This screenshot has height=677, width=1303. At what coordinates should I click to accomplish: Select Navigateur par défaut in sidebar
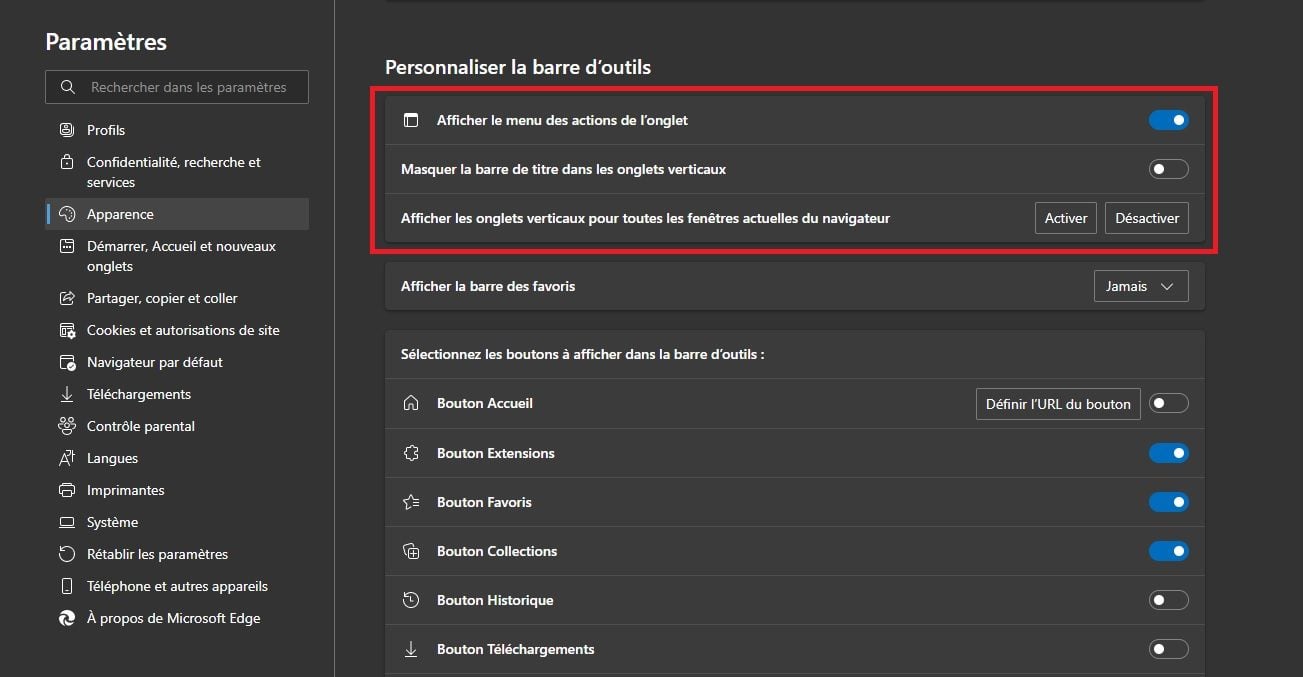pyautogui.click(x=154, y=362)
